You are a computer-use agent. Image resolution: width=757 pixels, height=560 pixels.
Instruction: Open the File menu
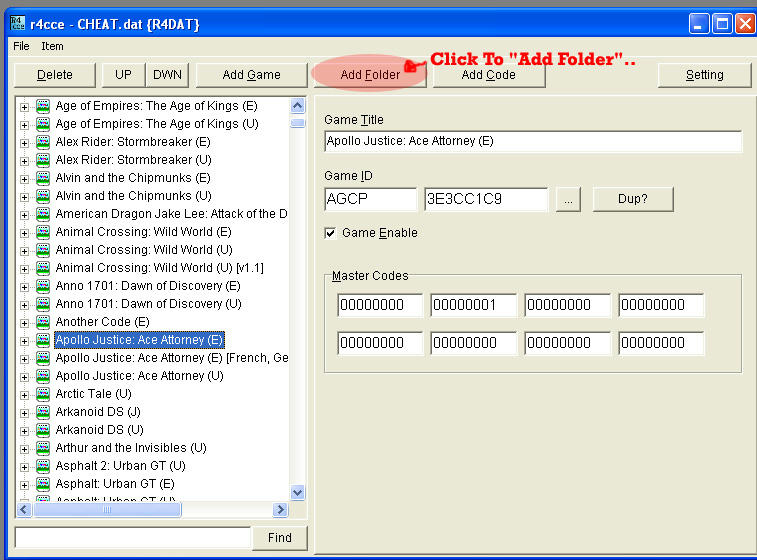click(x=21, y=46)
